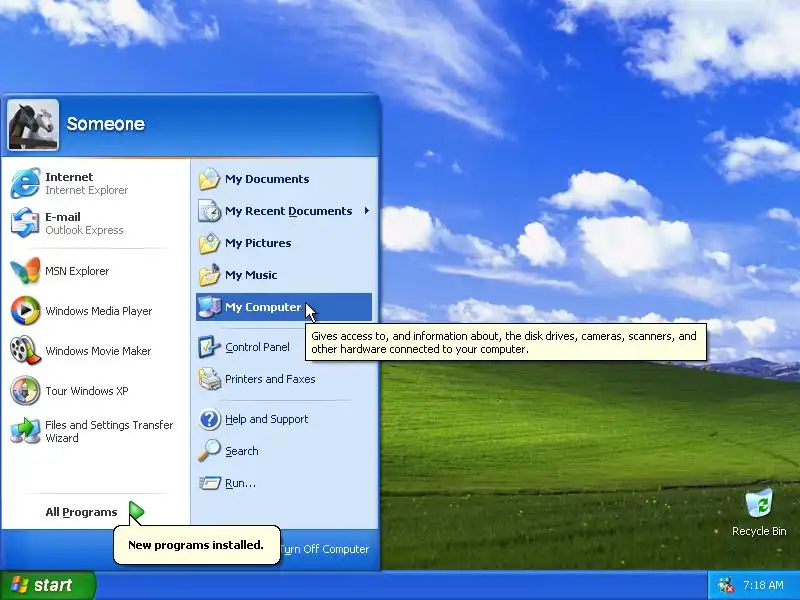Launch MSN Explorer from its label
Image resolution: width=800 pixels, height=600 pixels.
(77, 271)
